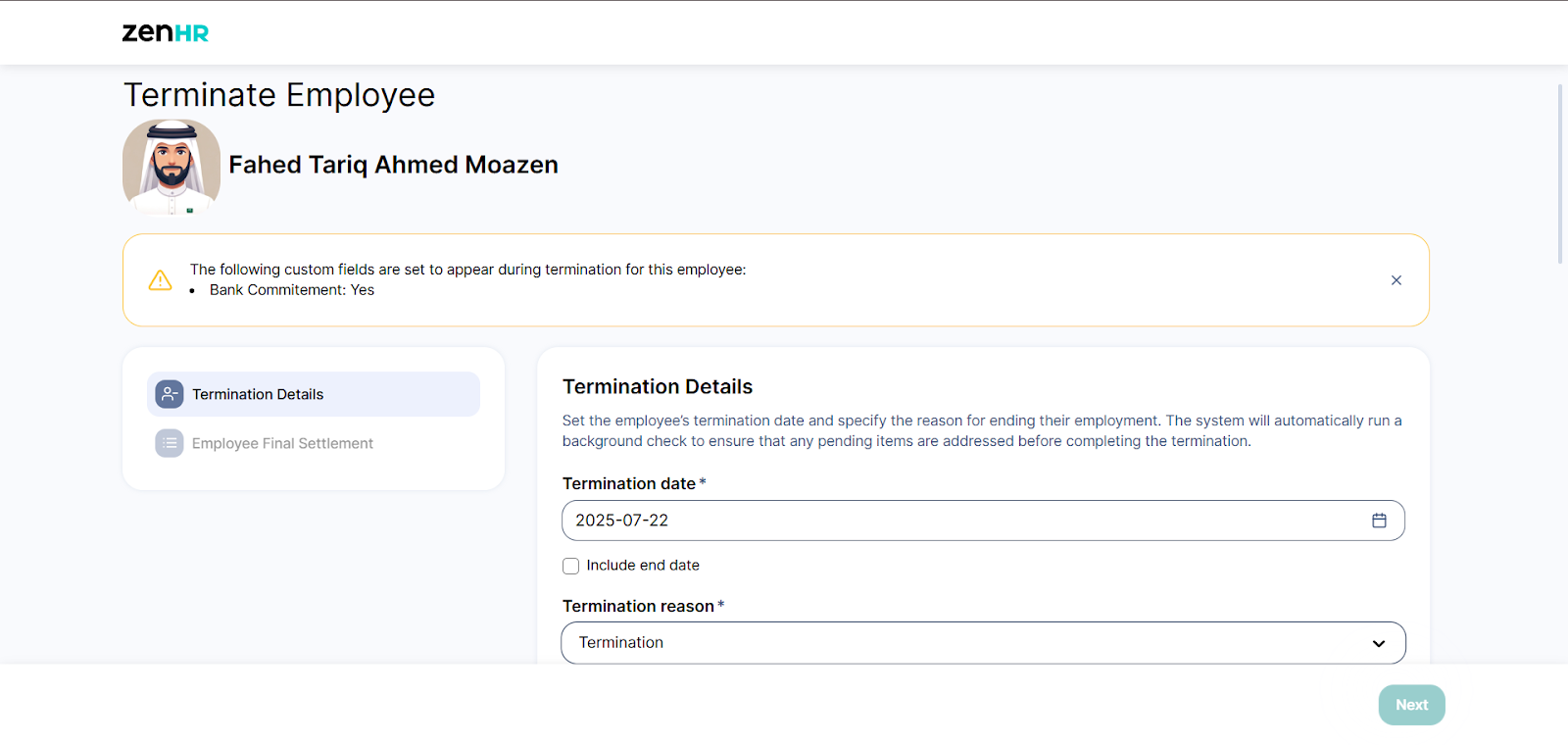1568x745 pixels.
Task: Click the Include end date label
Action: coord(643,566)
